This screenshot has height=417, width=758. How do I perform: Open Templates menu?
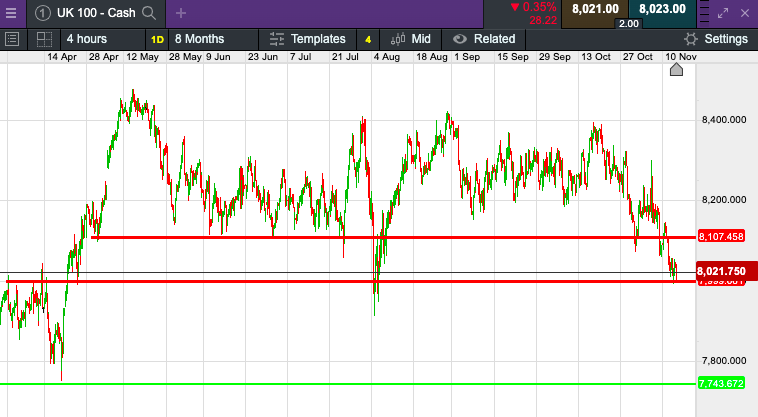point(307,39)
